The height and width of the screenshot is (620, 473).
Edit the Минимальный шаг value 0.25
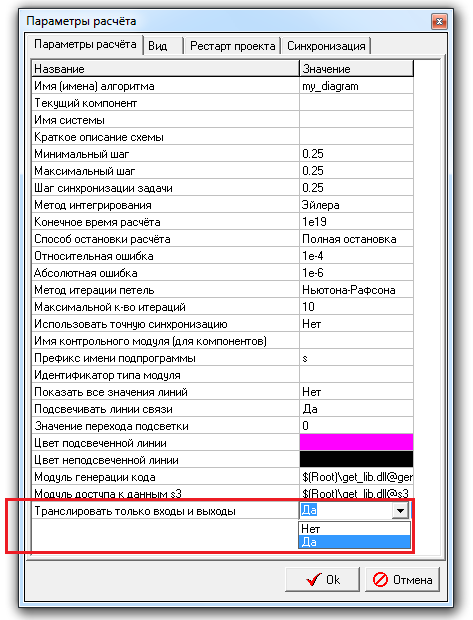point(356,153)
